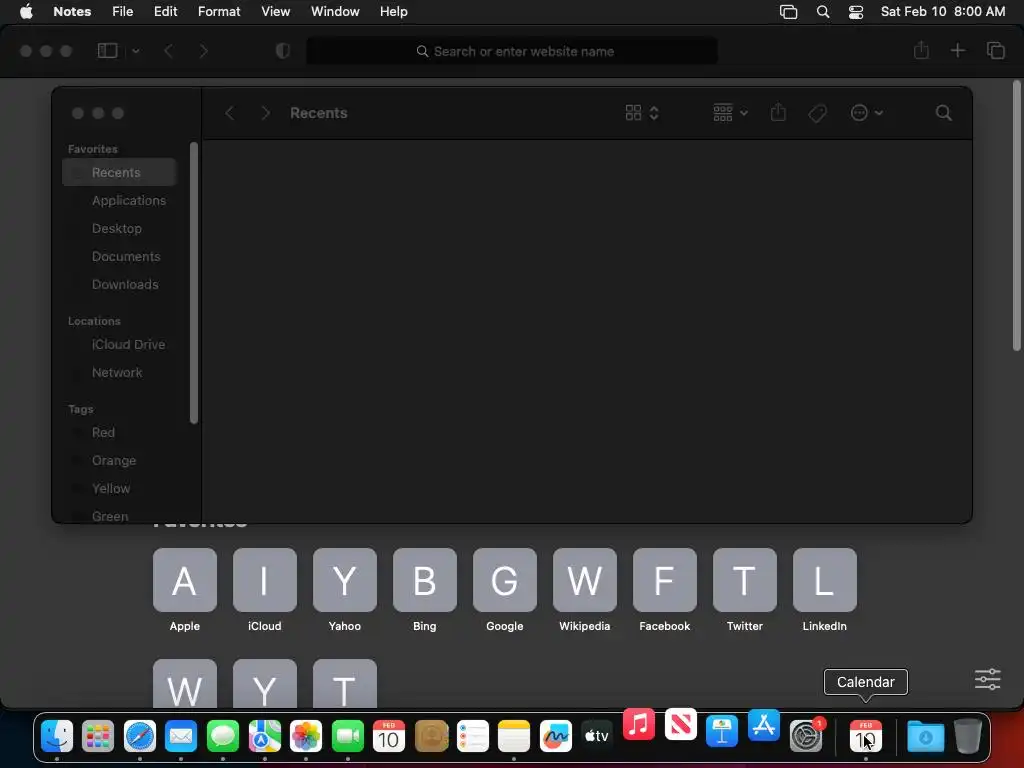Launch Freeform from the dock
This screenshot has height=768, width=1024.
click(556, 737)
